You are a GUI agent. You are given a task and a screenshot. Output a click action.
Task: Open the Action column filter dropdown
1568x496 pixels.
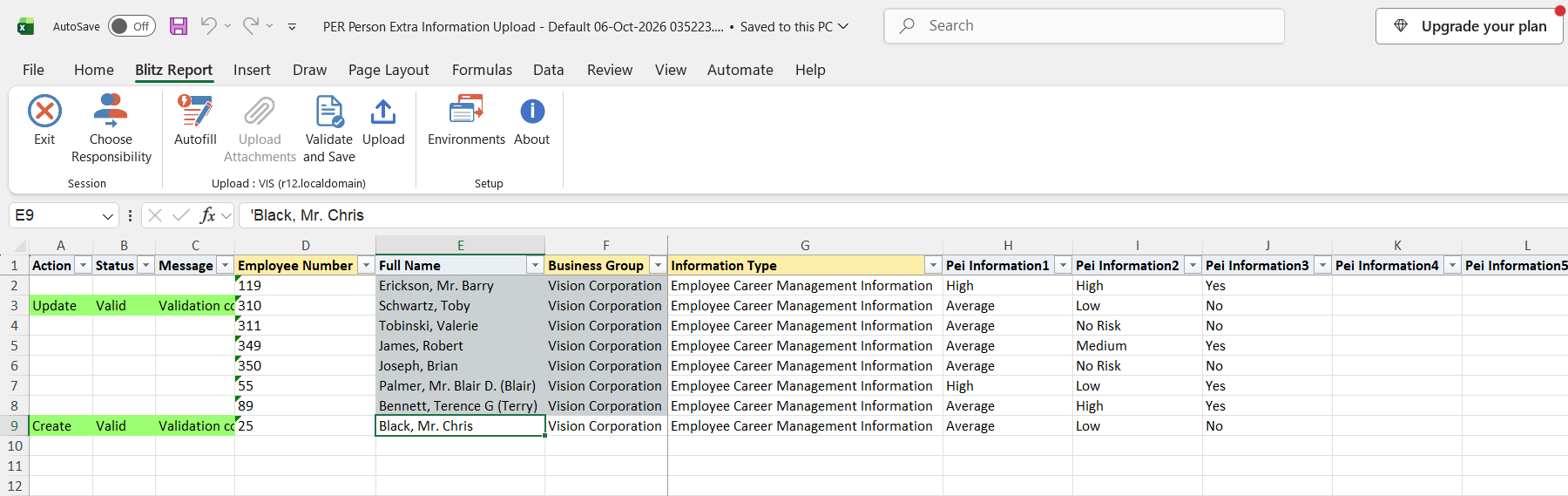tap(84, 265)
